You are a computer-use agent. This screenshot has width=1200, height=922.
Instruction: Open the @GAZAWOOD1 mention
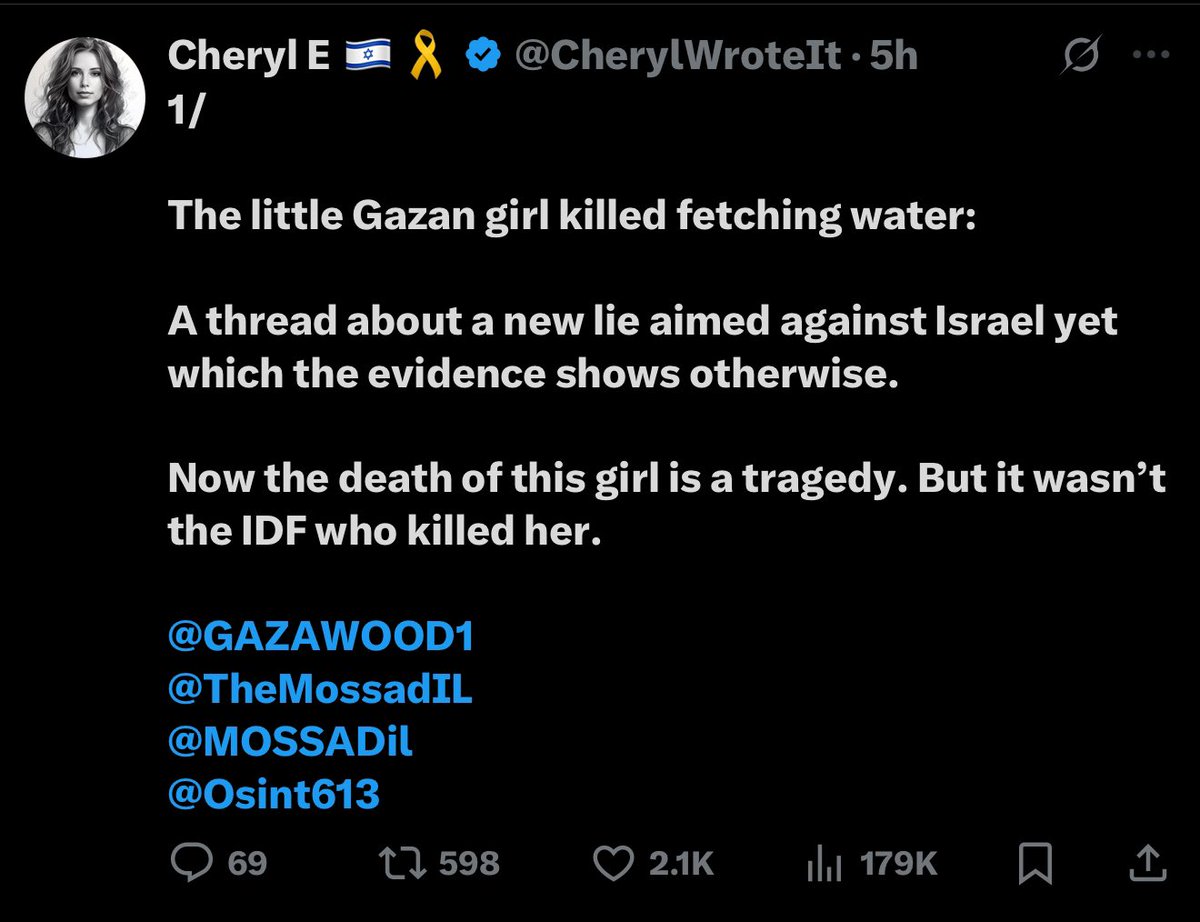(x=320, y=637)
